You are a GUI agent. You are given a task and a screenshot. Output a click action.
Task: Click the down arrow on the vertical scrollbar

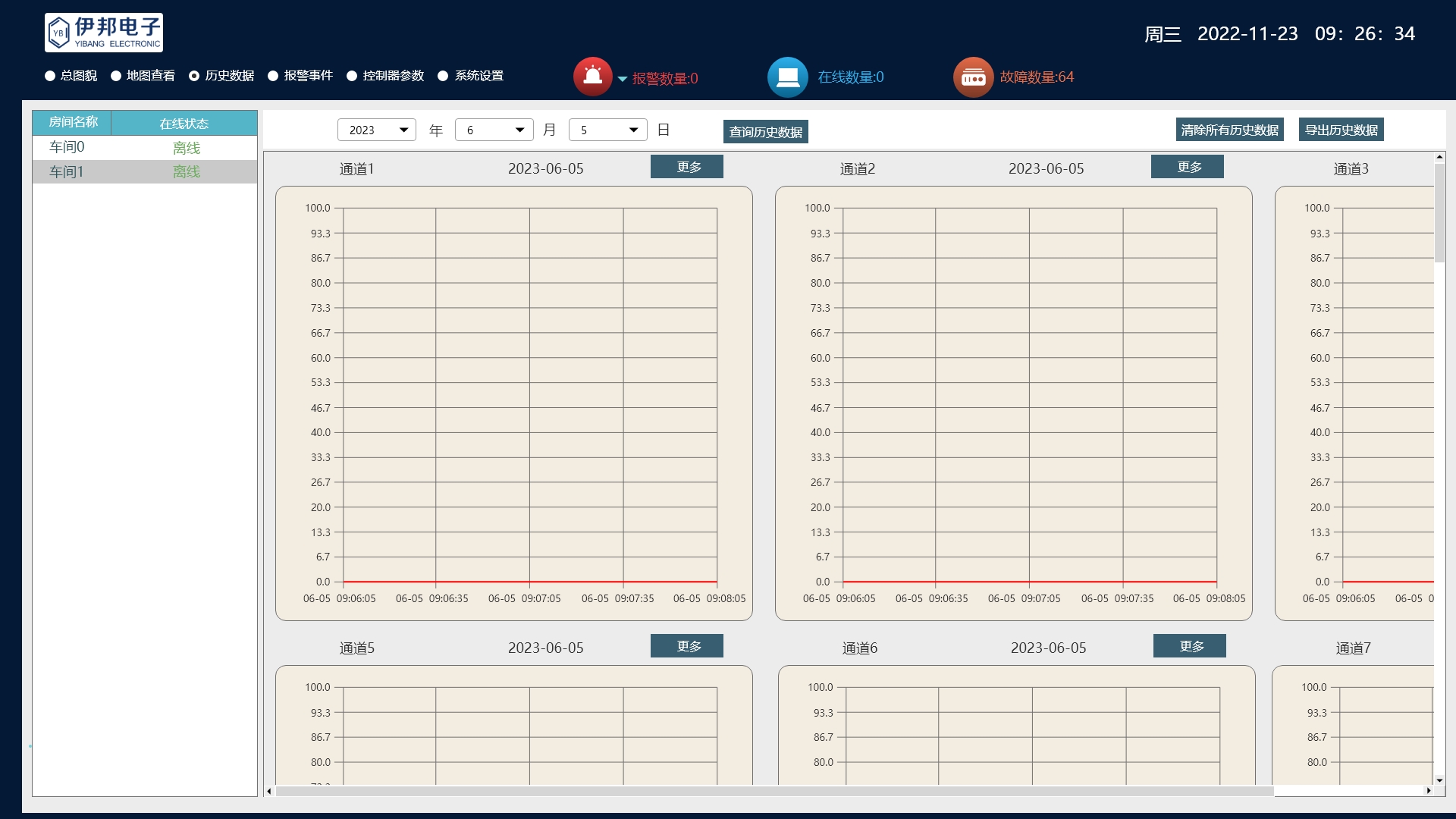tap(1440, 782)
